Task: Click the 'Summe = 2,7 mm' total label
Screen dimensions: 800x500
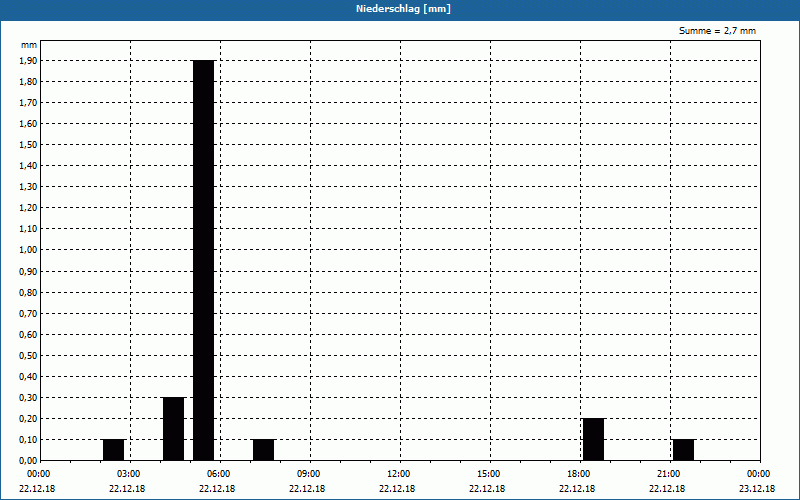Action: click(x=717, y=31)
